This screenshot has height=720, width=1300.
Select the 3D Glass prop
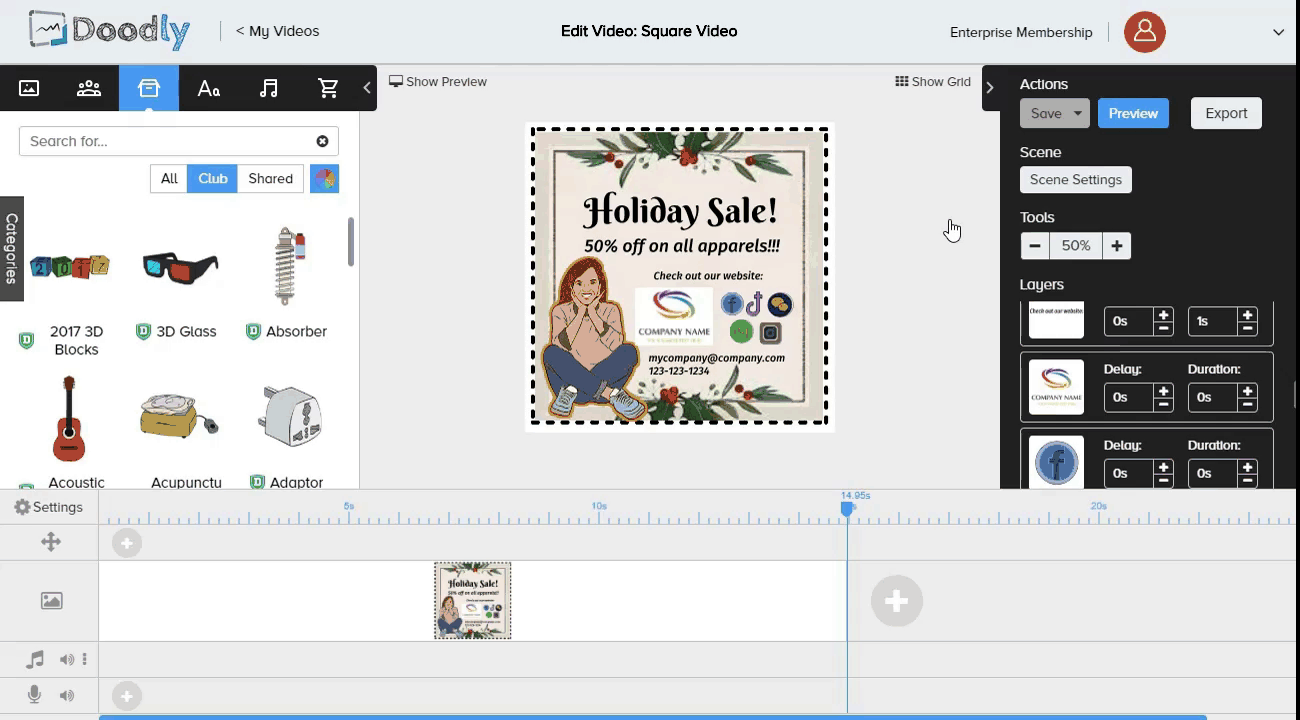point(180,267)
